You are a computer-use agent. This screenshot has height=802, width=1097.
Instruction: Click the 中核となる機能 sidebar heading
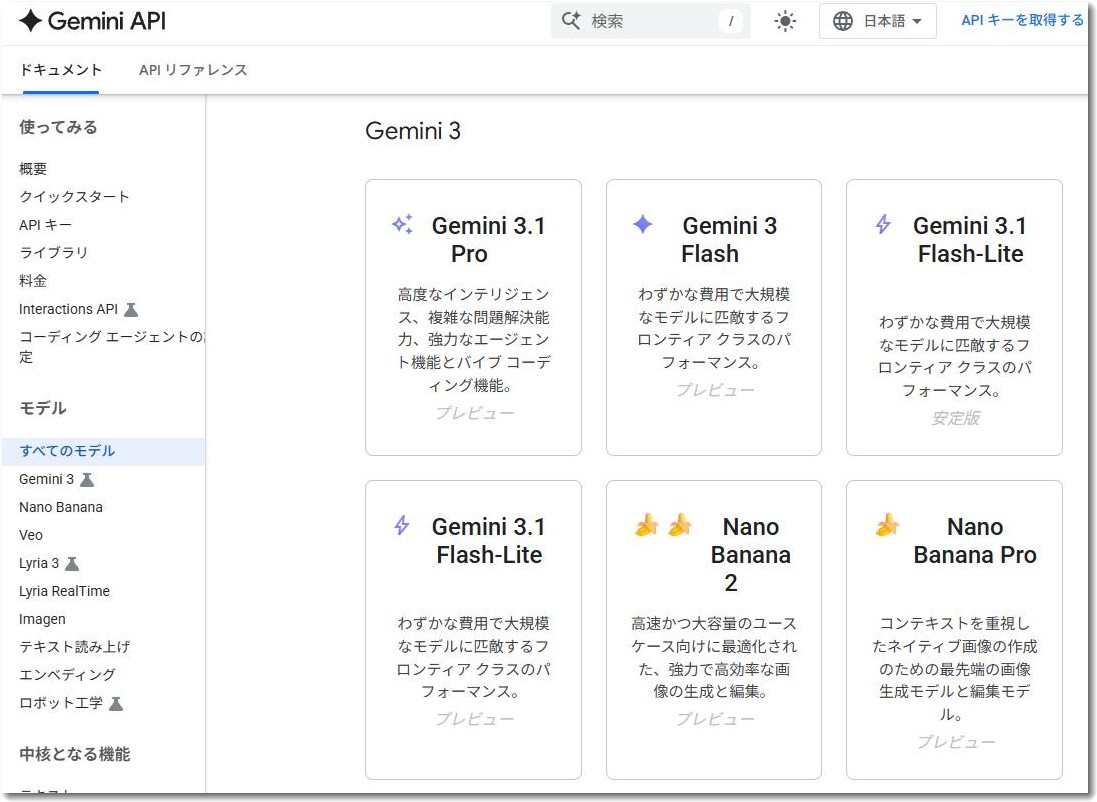click(x=75, y=754)
